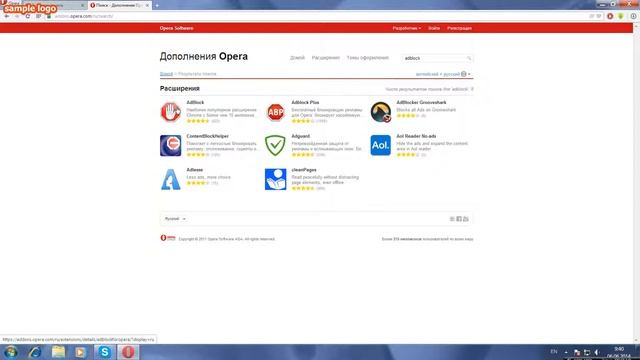
Task: Click the search magnifier icon
Action: pyautogui.click(x=469, y=58)
